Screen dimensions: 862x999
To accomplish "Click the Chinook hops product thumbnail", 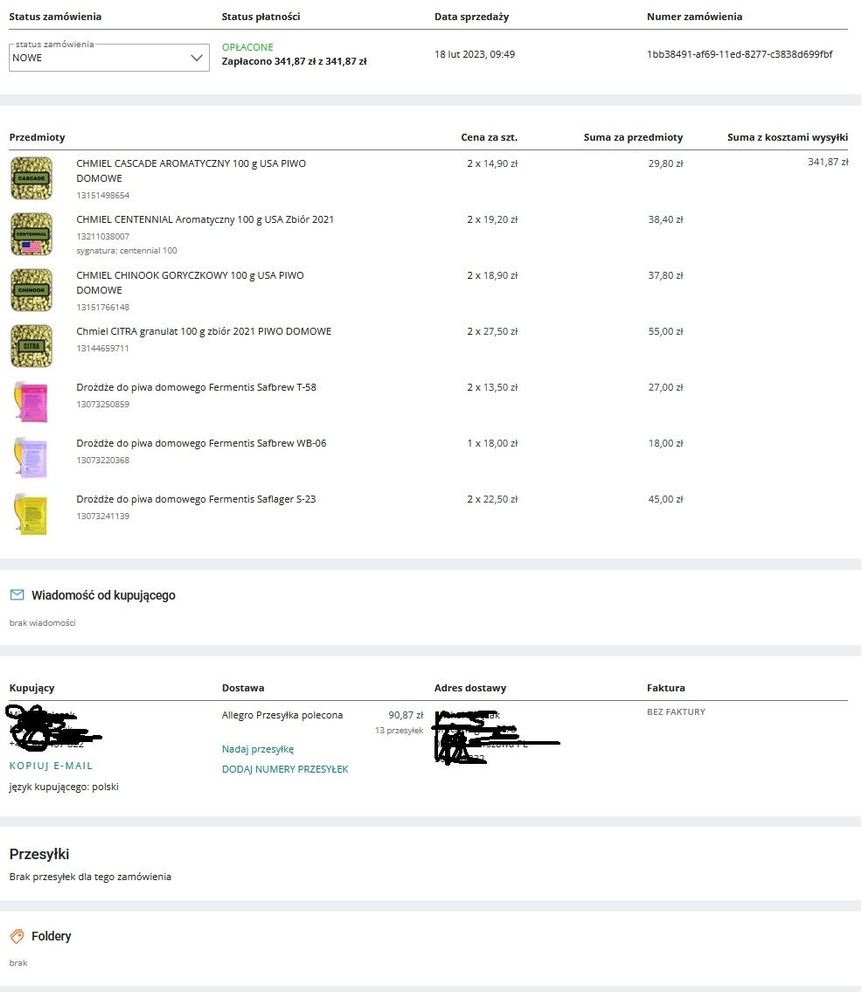I will tap(31, 290).
